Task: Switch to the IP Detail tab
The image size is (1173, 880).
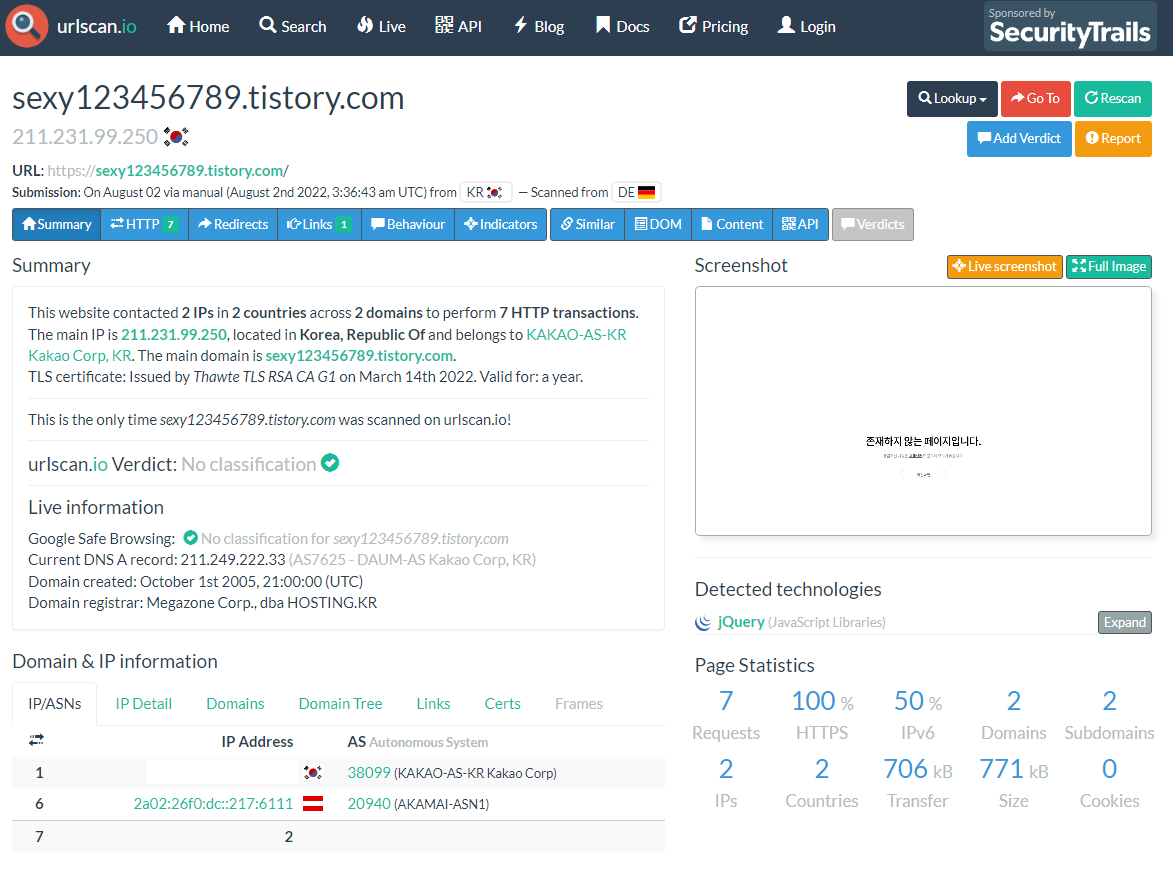Action: click(x=144, y=703)
